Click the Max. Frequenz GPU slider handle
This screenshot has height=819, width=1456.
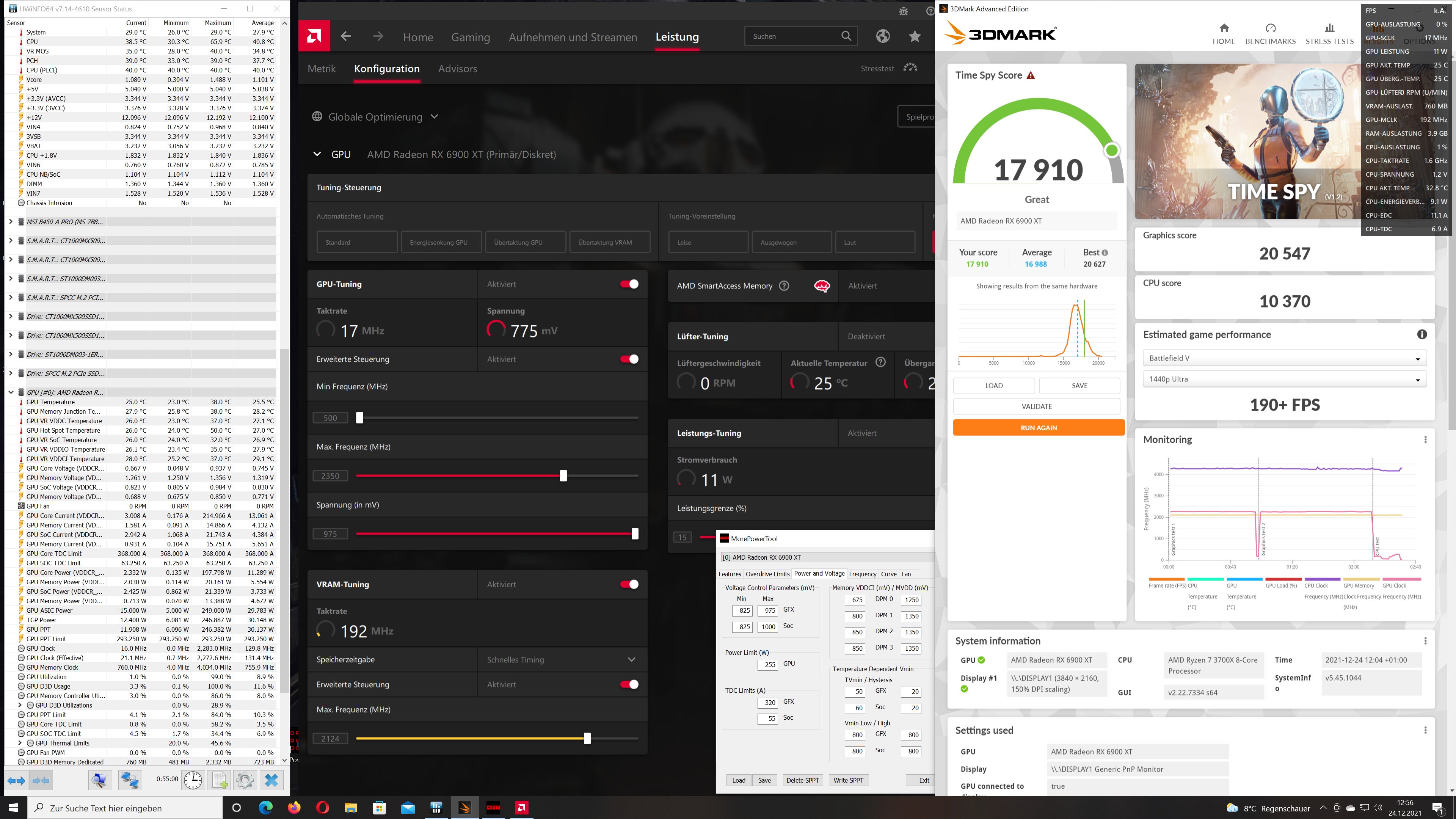(x=563, y=476)
